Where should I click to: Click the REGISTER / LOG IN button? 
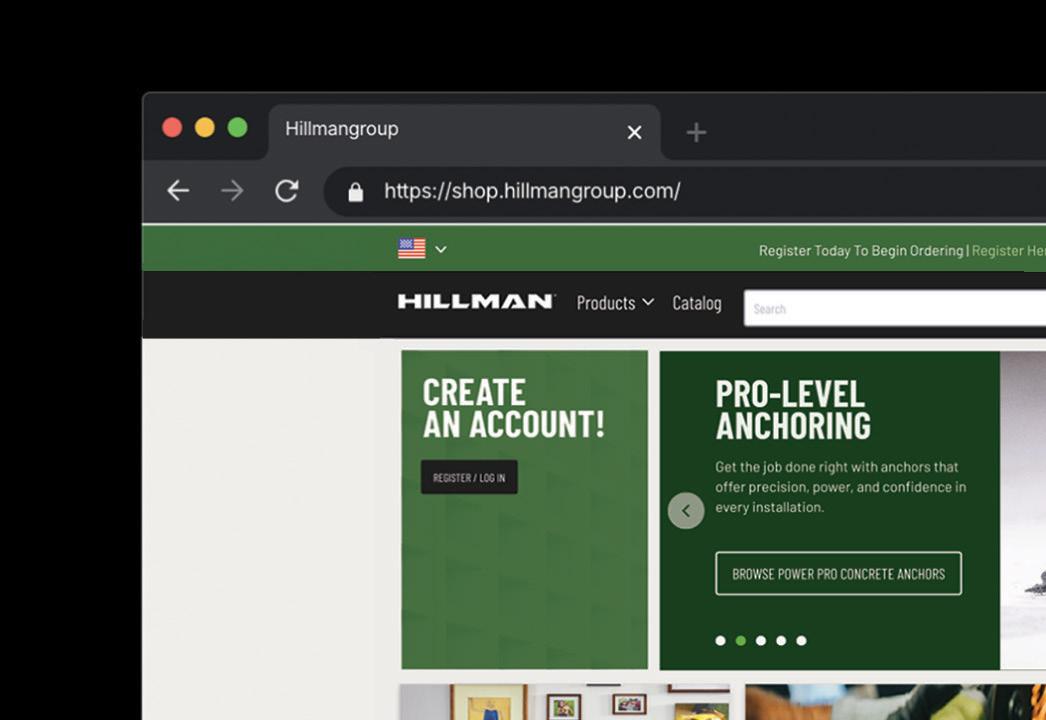(x=469, y=477)
